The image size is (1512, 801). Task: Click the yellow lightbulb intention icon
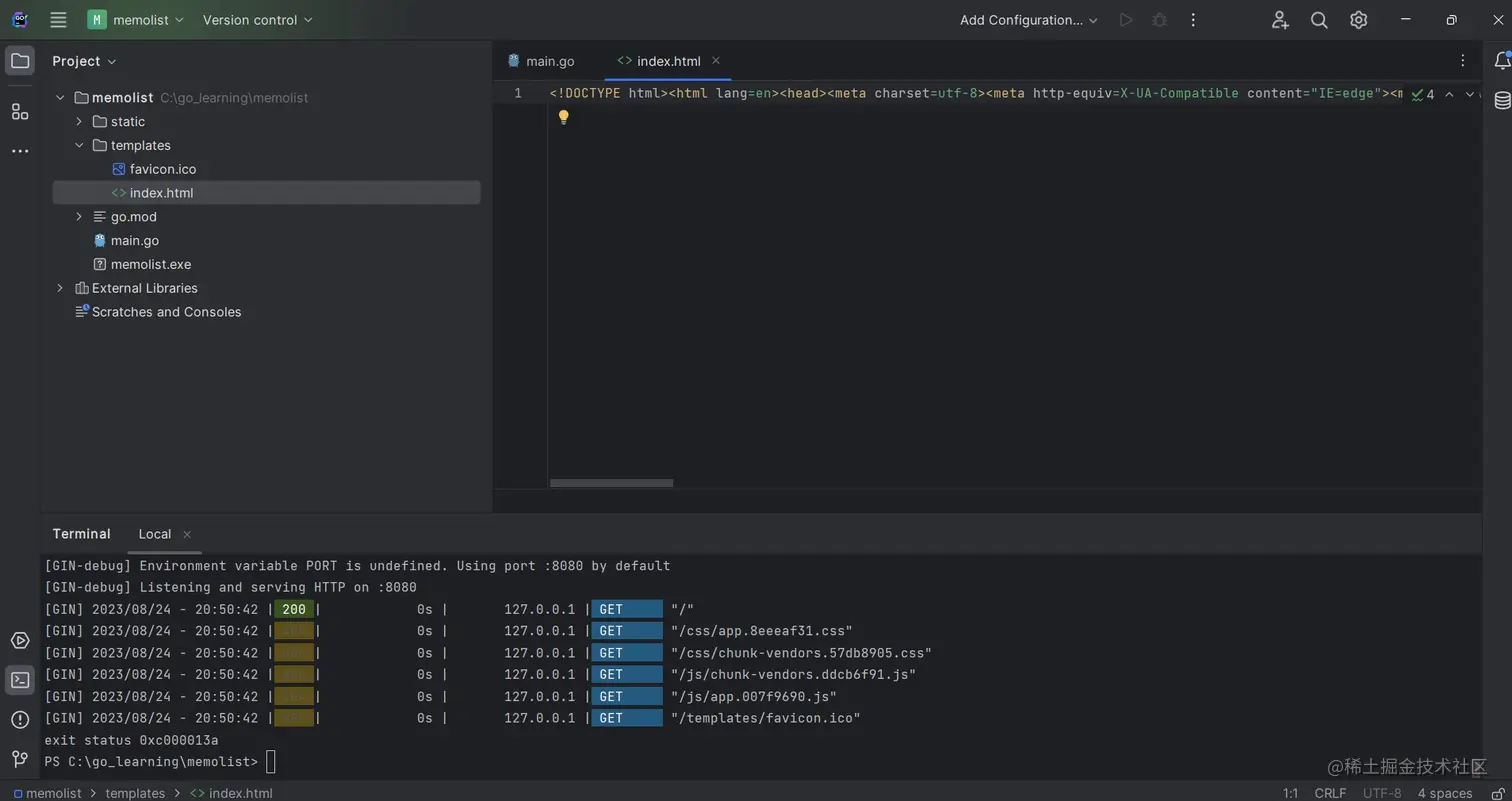(564, 117)
